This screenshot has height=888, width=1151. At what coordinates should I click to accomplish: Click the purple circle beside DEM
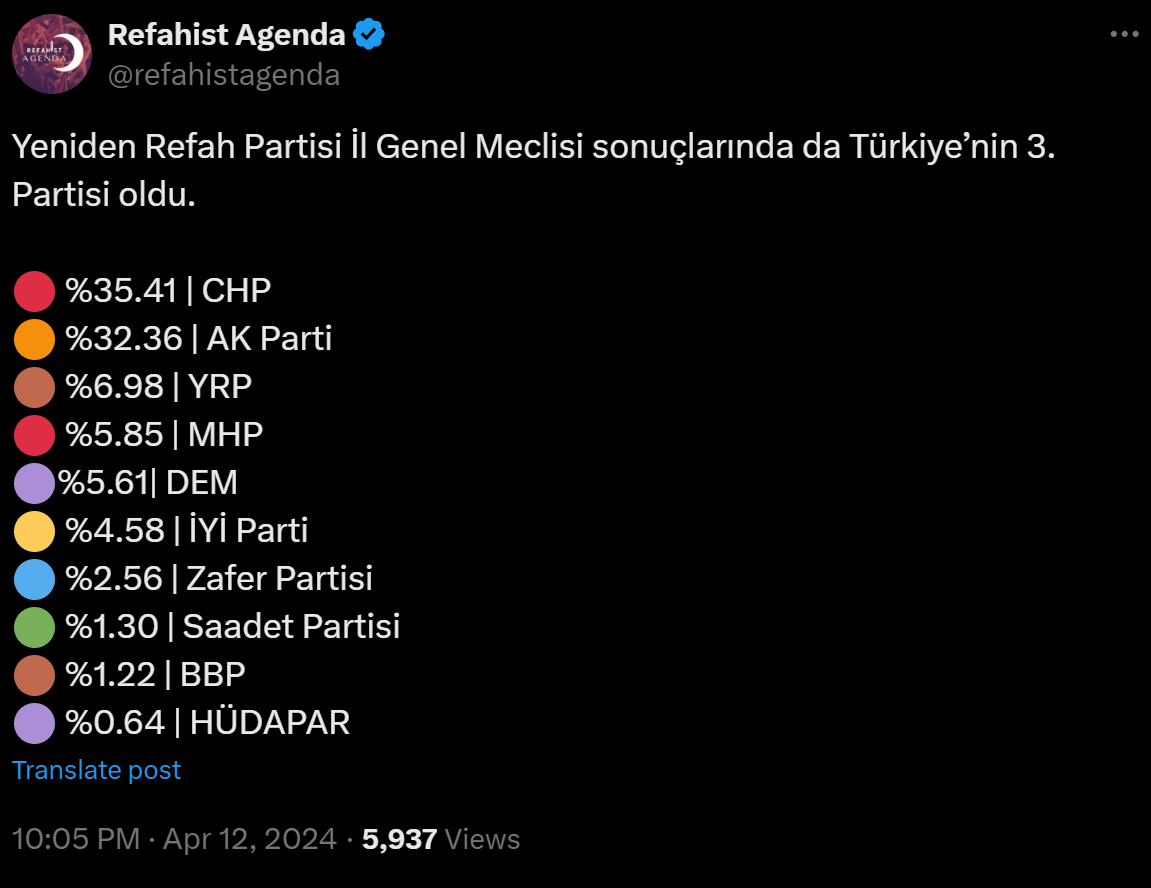point(34,483)
